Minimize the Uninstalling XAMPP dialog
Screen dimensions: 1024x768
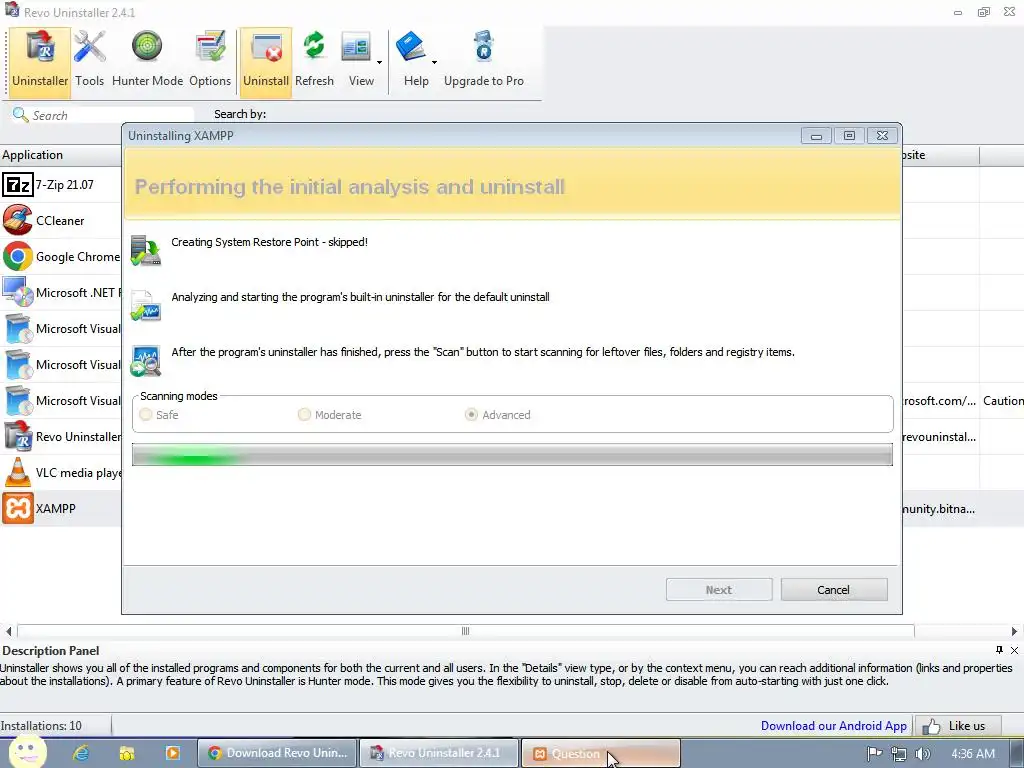816,136
